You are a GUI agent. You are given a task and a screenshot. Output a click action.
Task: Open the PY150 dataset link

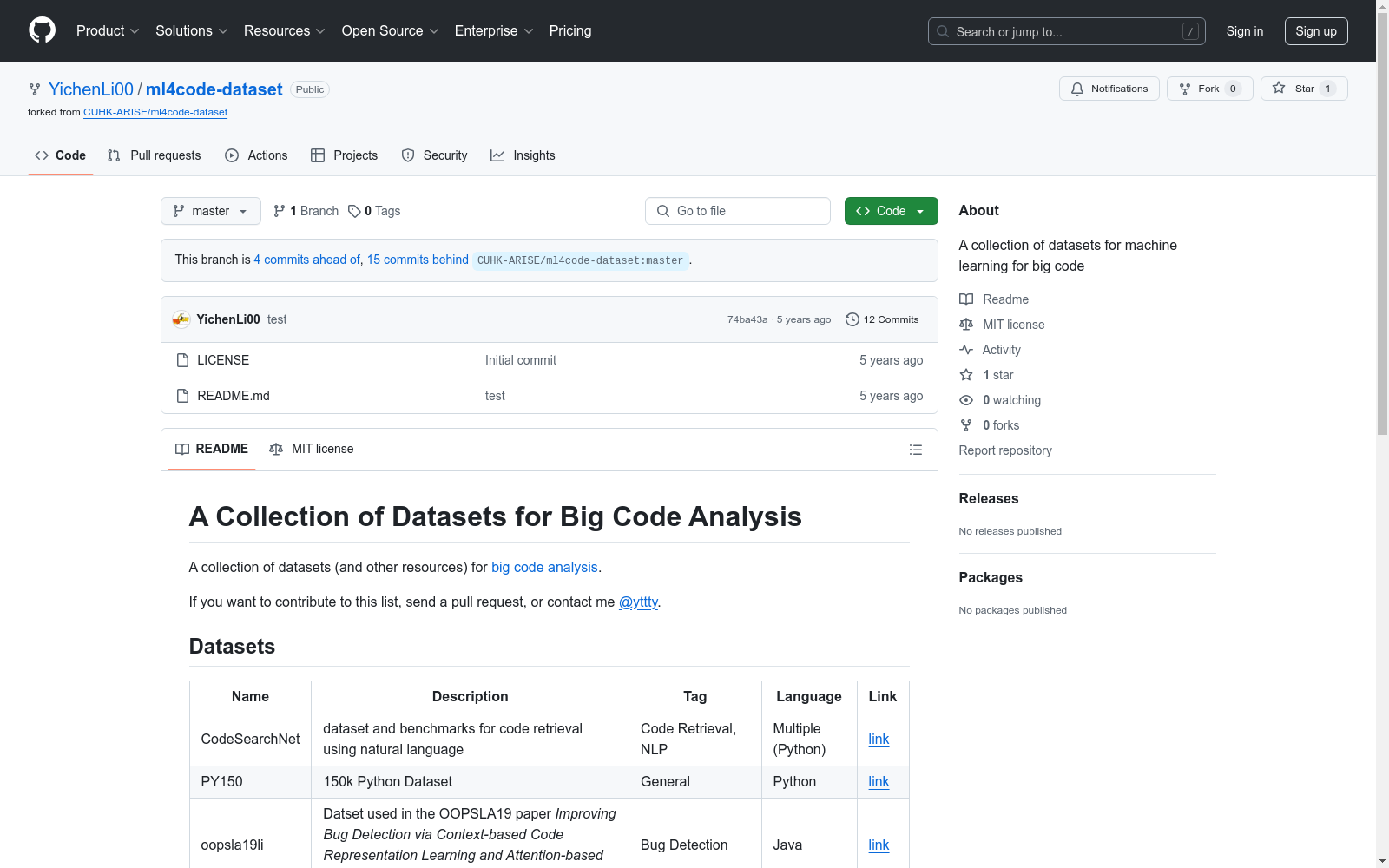tap(879, 782)
